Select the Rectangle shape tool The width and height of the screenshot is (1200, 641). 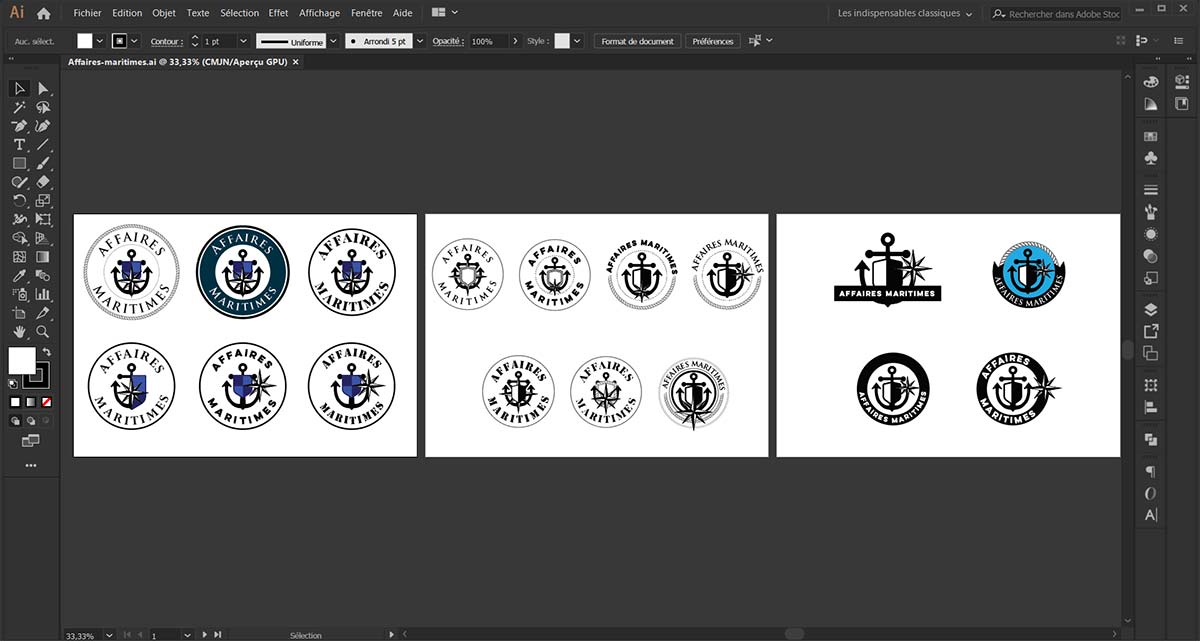pyautogui.click(x=19, y=163)
